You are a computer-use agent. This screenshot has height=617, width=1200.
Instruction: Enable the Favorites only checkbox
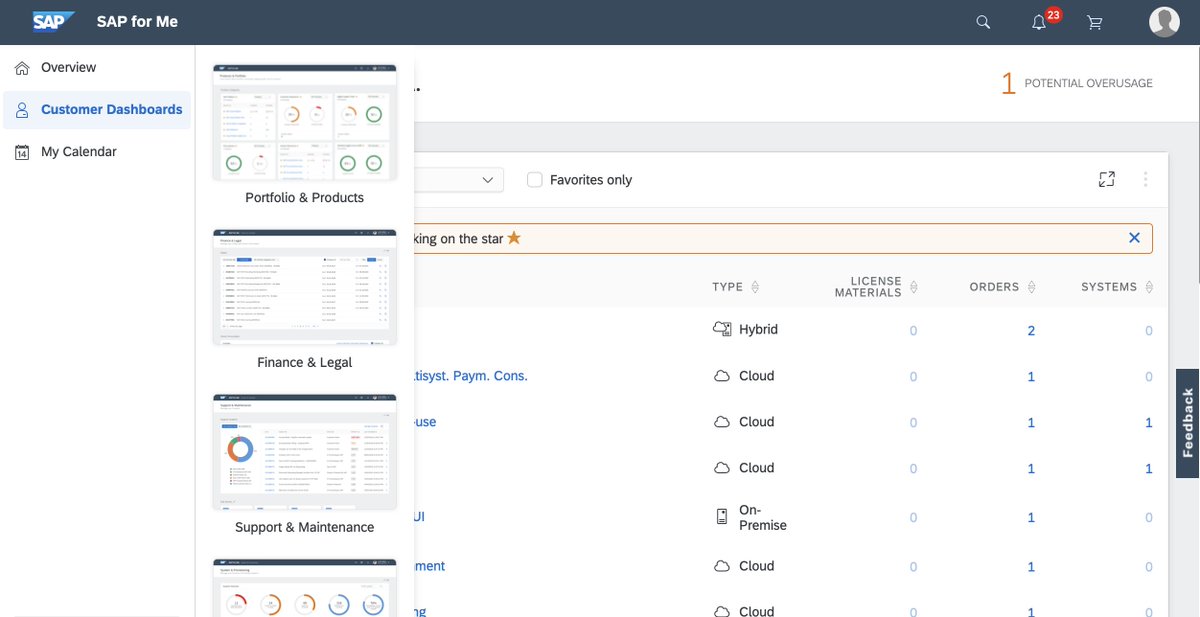tap(535, 180)
